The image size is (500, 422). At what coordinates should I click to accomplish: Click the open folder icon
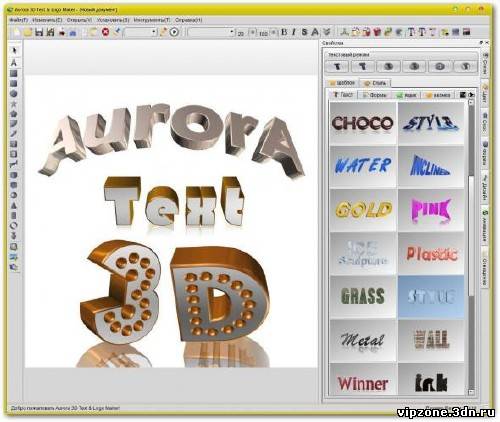pyautogui.click(x=28, y=32)
